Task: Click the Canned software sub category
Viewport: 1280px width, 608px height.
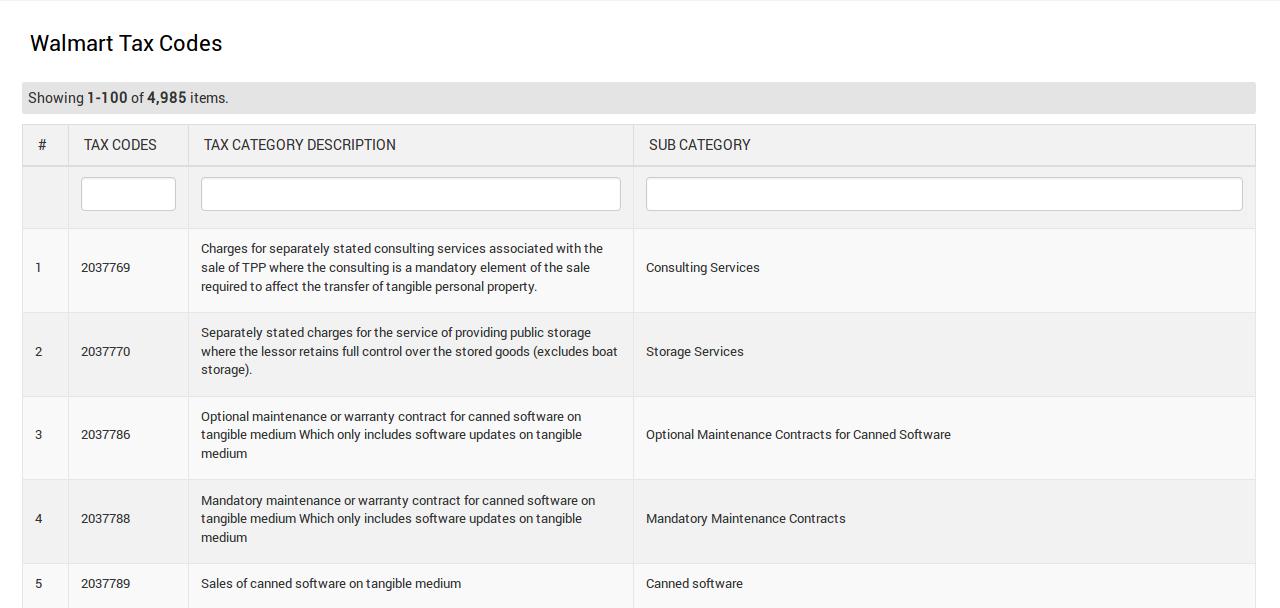Action: click(694, 584)
